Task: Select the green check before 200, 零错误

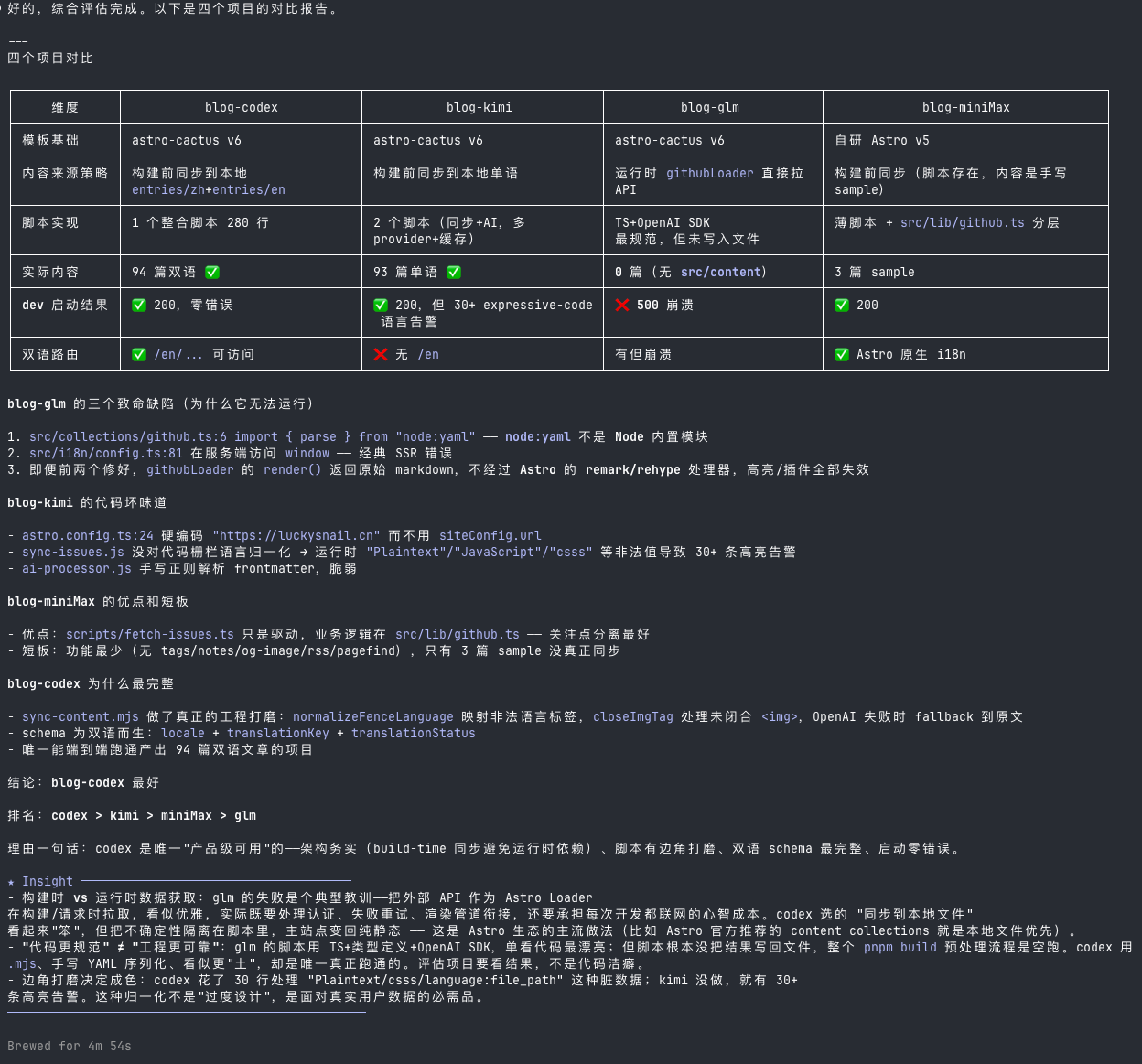Action: coord(139,305)
